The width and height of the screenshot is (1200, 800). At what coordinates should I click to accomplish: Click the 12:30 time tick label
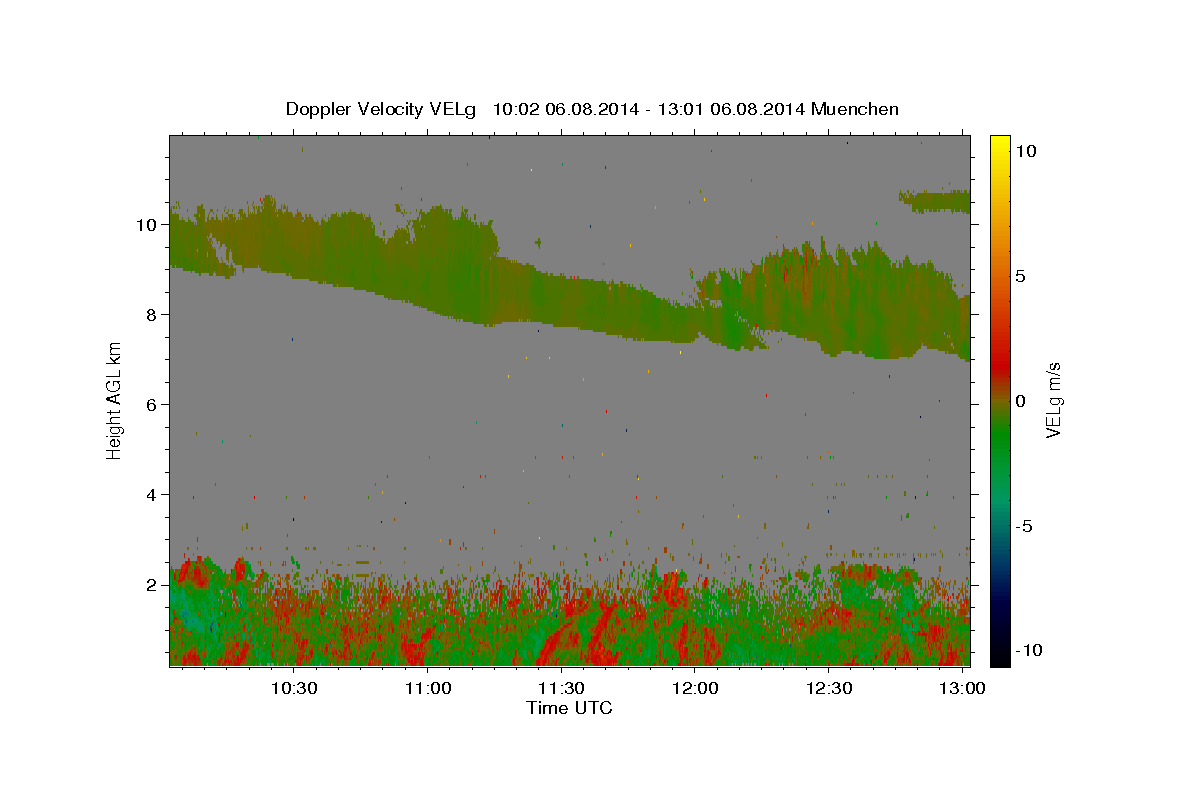click(x=828, y=688)
